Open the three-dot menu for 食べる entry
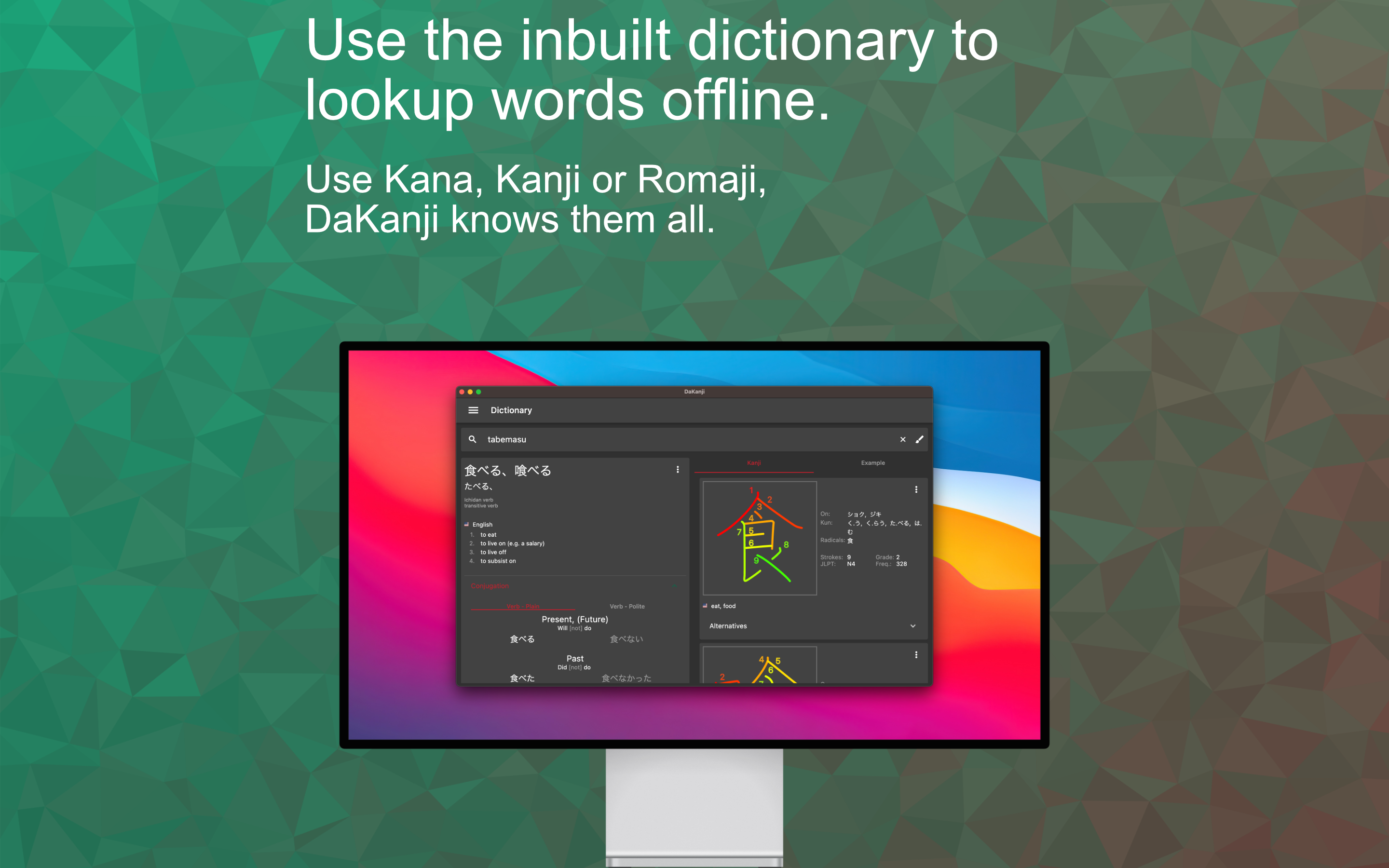1389x868 pixels. (678, 470)
